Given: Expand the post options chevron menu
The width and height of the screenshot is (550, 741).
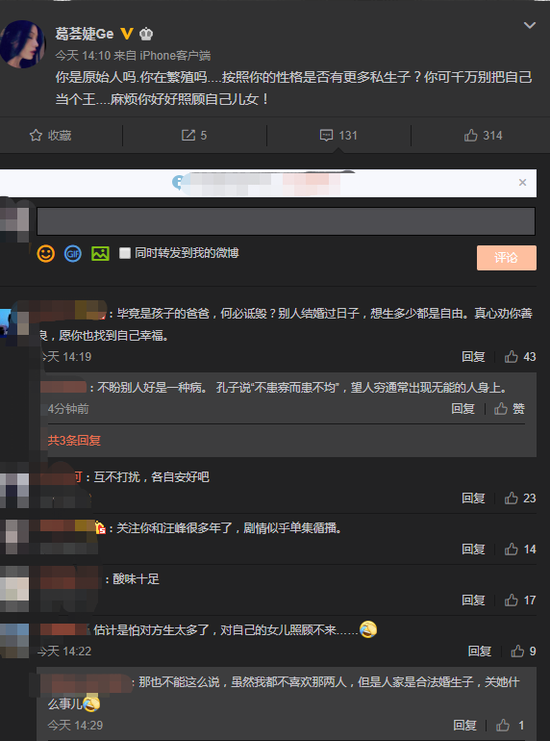Looking at the screenshot, I should (530, 25).
